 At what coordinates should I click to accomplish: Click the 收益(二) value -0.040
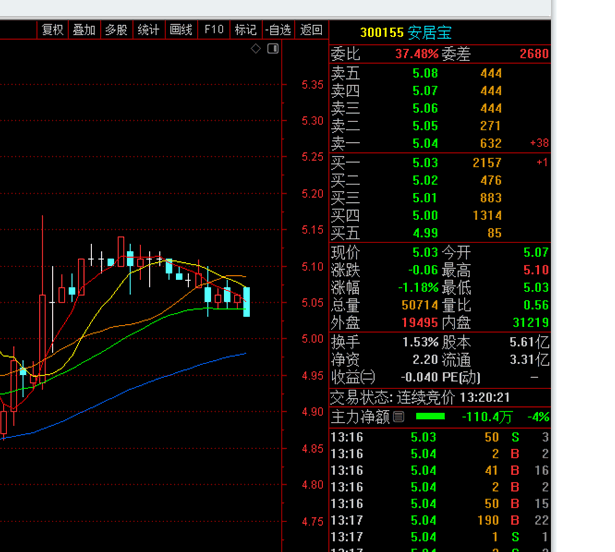pyautogui.click(x=419, y=377)
